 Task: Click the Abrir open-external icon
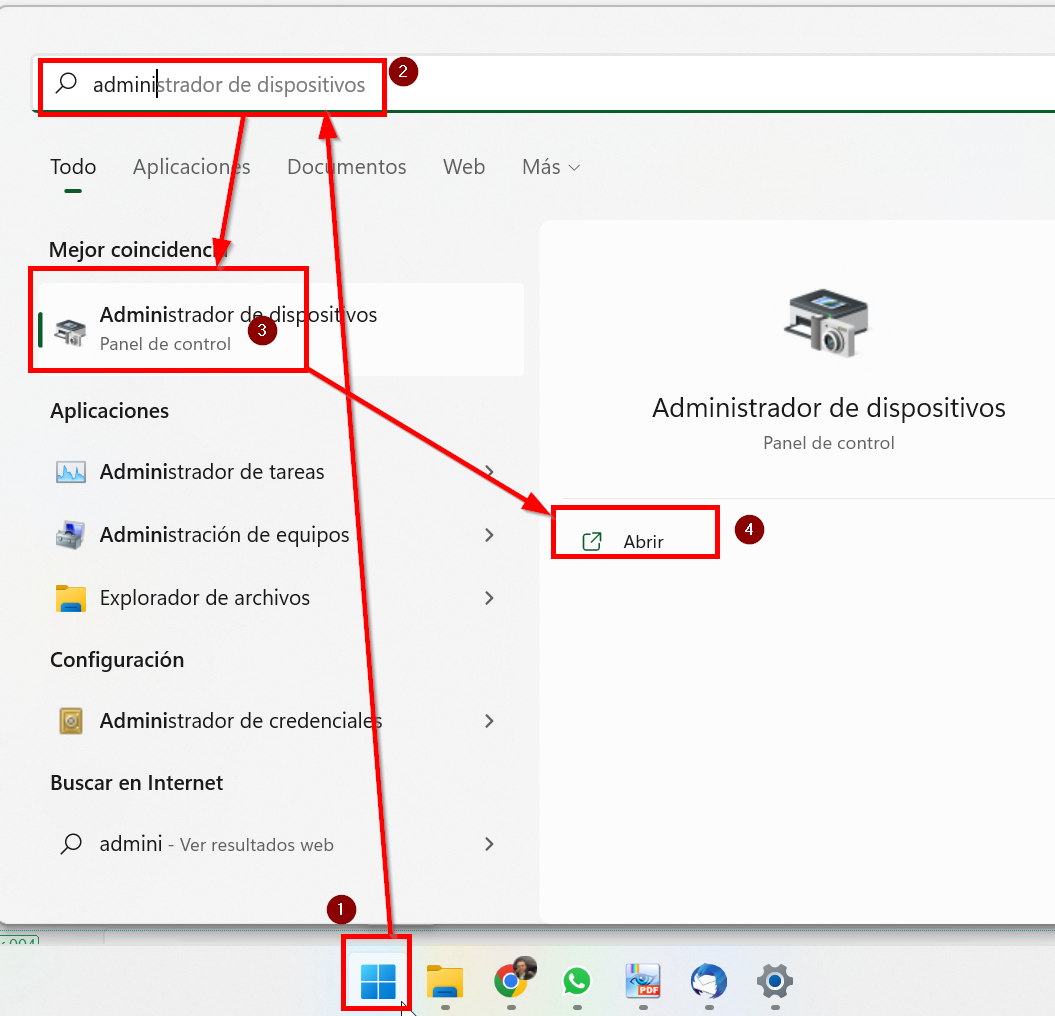pos(591,541)
